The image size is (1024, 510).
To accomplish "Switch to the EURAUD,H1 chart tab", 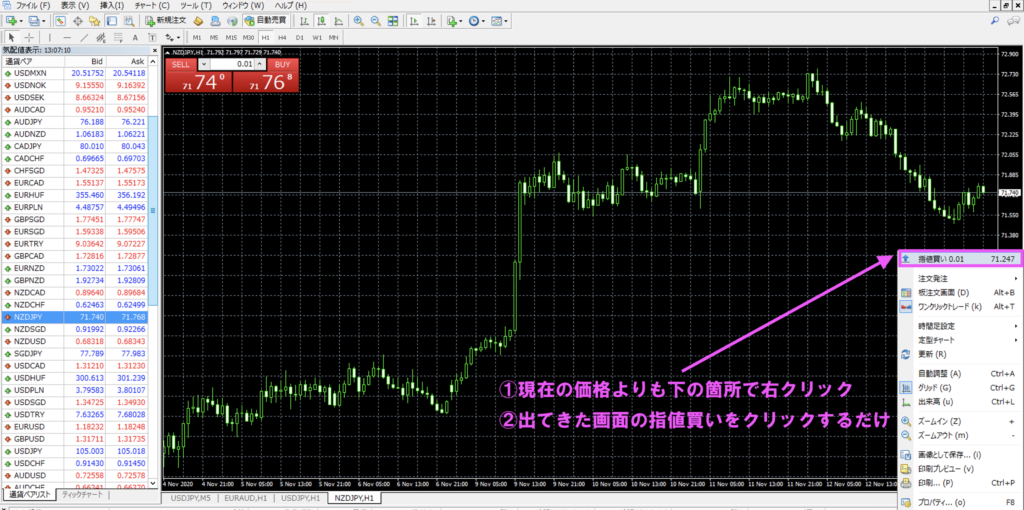I will 246,498.
